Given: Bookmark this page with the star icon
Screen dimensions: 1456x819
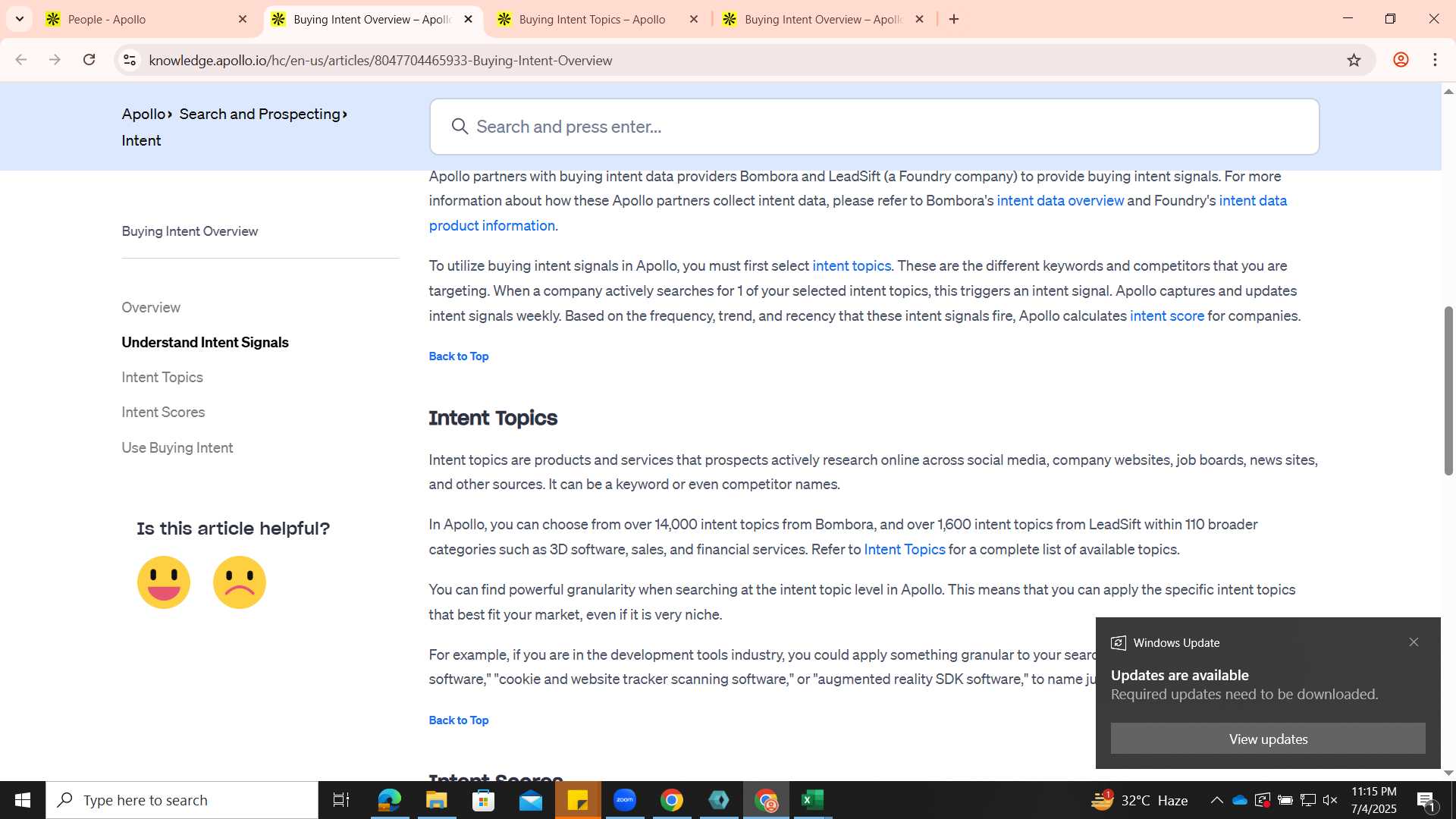Looking at the screenshot, I should point(1354,60).
